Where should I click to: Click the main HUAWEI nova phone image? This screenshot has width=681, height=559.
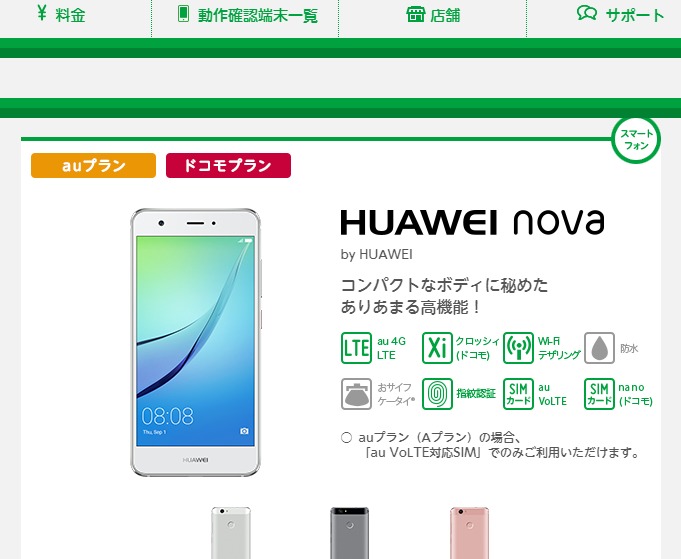[x=196, y=342]
